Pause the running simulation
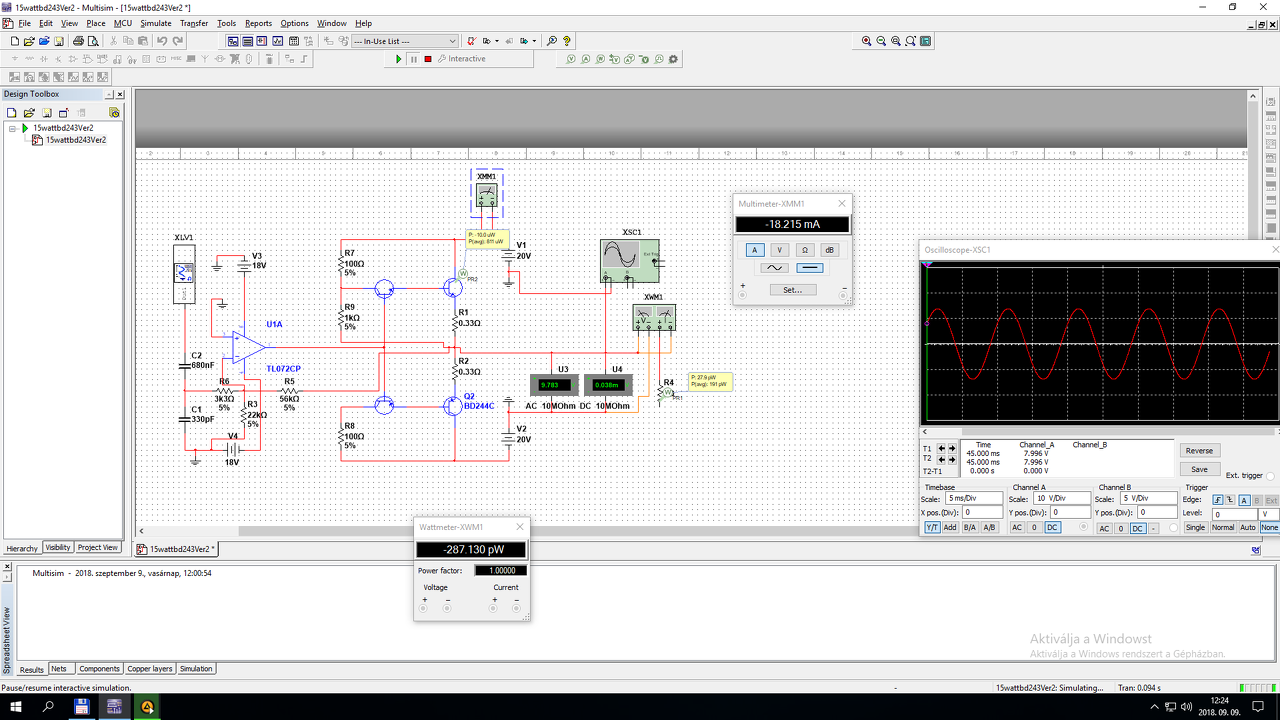The width and height of the screenshot is (1280, 720). click(x=413, y=59)
